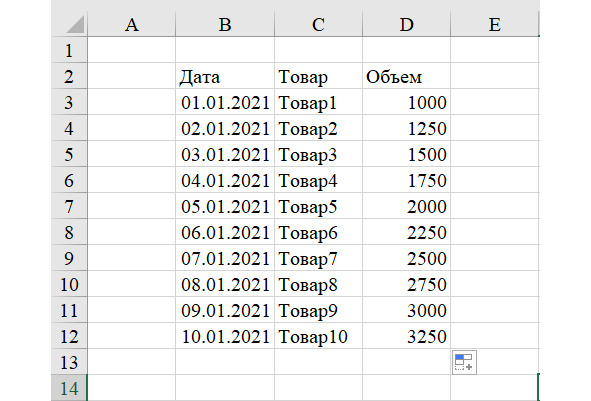Click the Auto Fill Options icon
591x401 pixels.
click(x=464, y=362)
